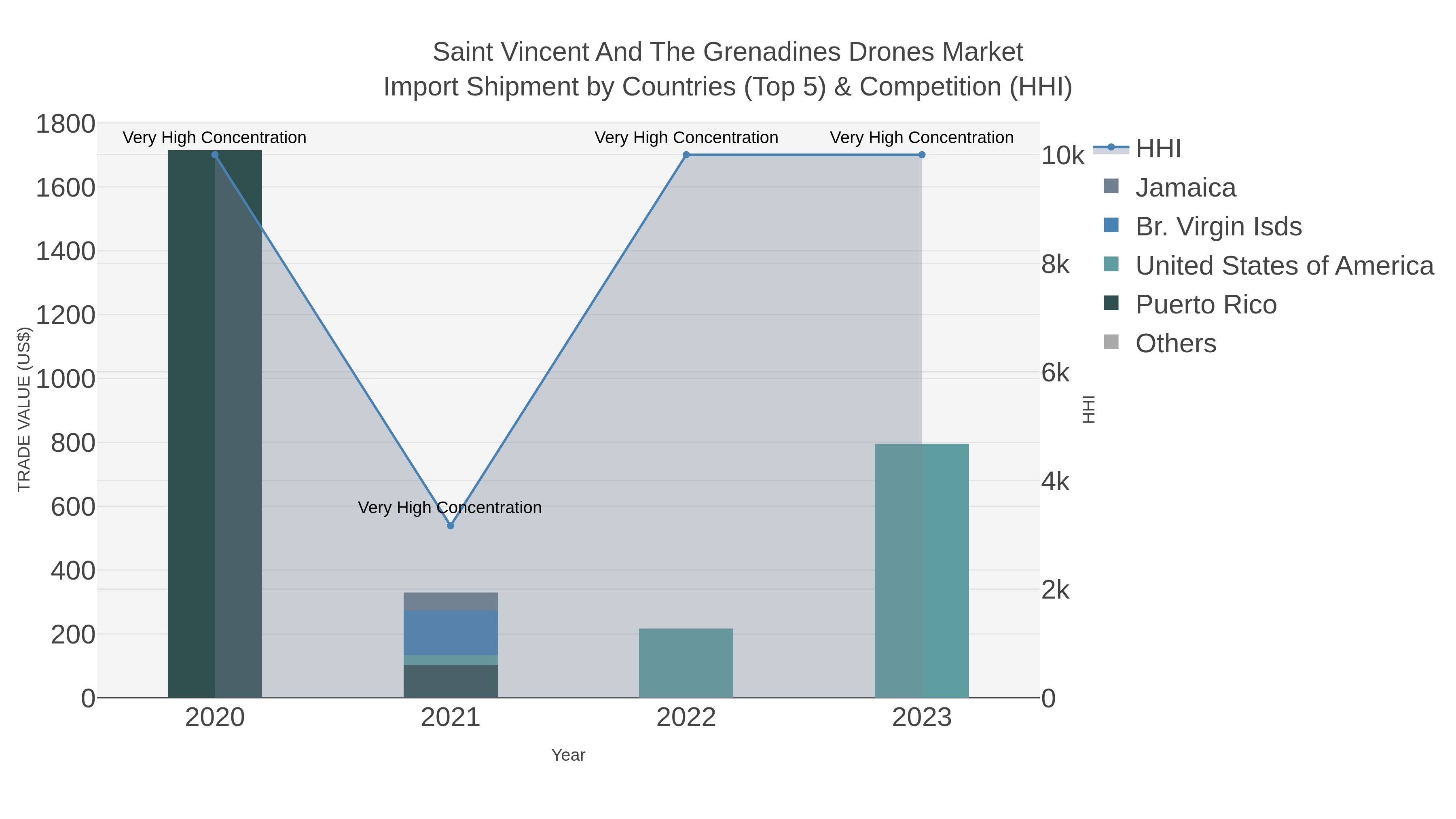Click the Jamaica color swatch in the legend

pos(1111,186)
